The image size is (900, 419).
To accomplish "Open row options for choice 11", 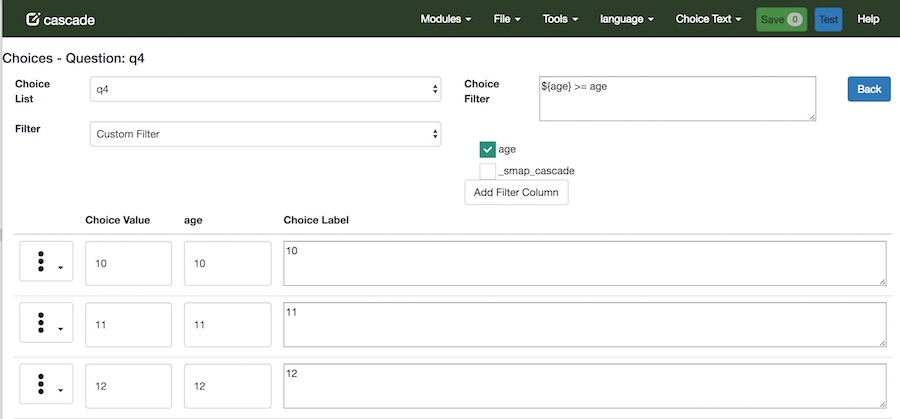I will (46, 323).
